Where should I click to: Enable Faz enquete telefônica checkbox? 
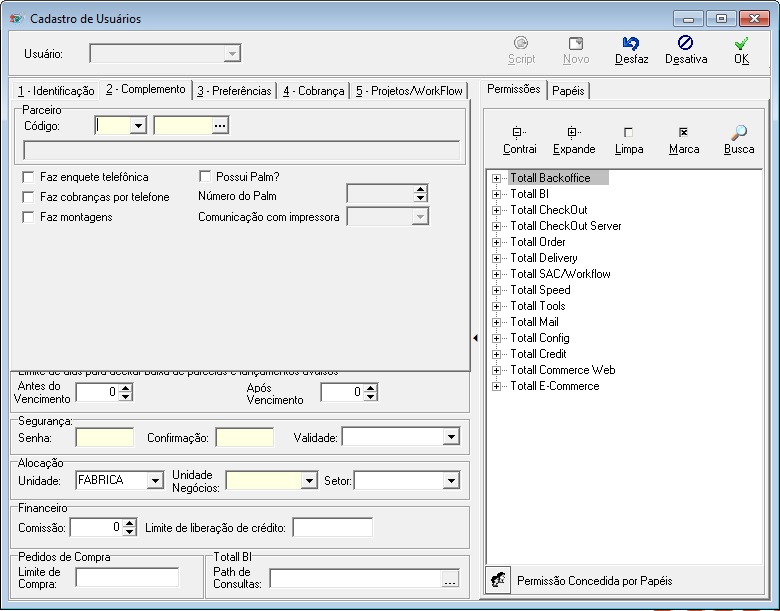click(28, 177)
